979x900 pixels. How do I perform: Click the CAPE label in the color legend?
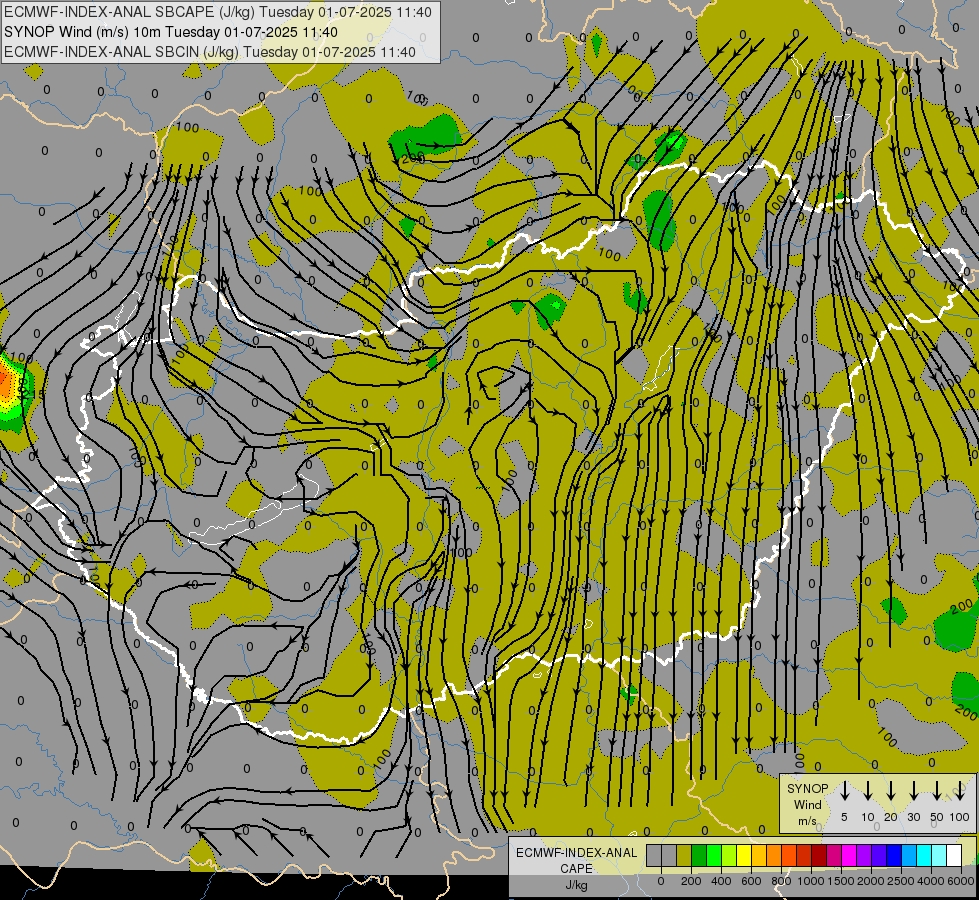tap(576, 869)
